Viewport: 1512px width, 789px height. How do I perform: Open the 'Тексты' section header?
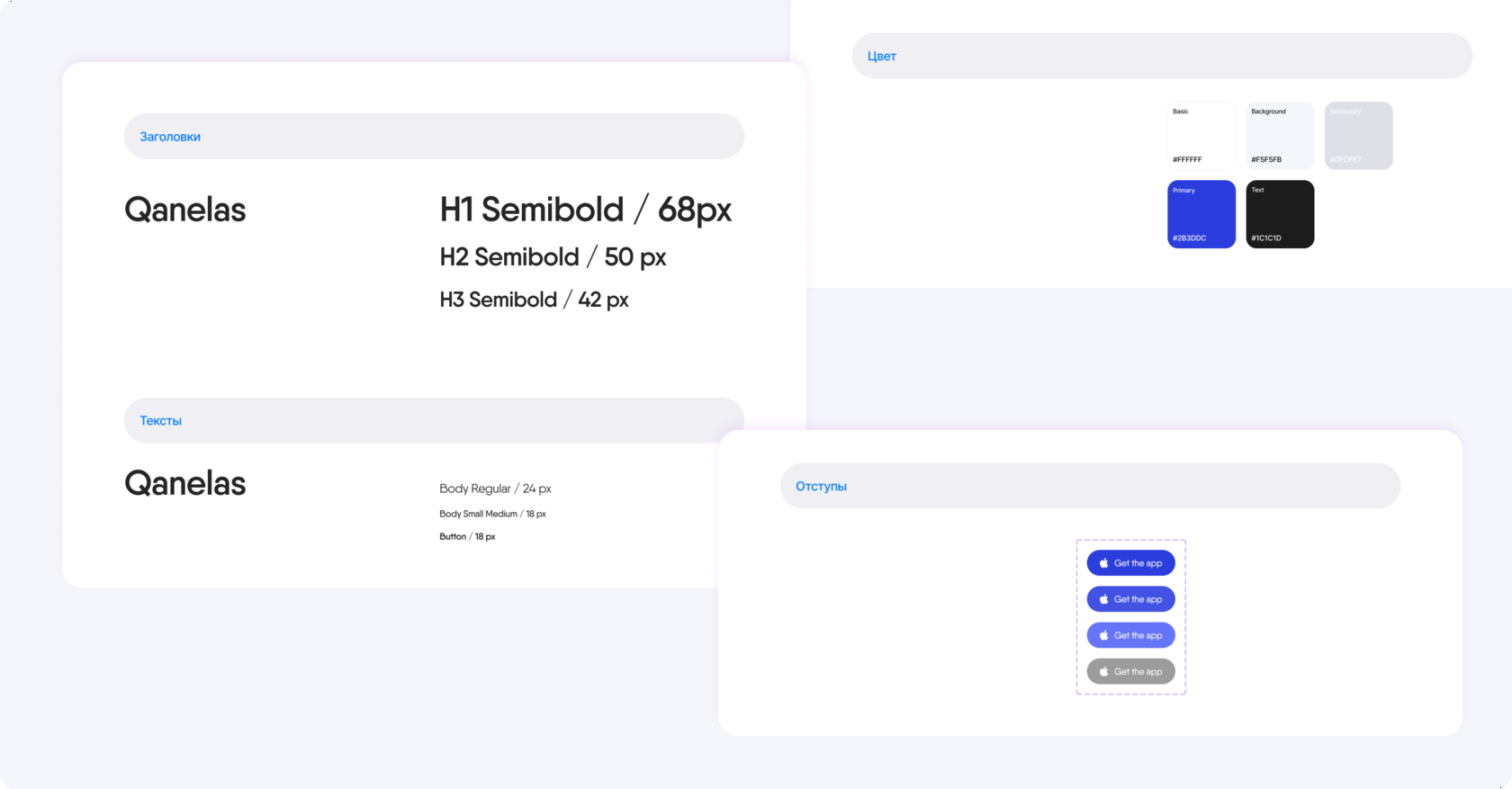pos(434,420)
